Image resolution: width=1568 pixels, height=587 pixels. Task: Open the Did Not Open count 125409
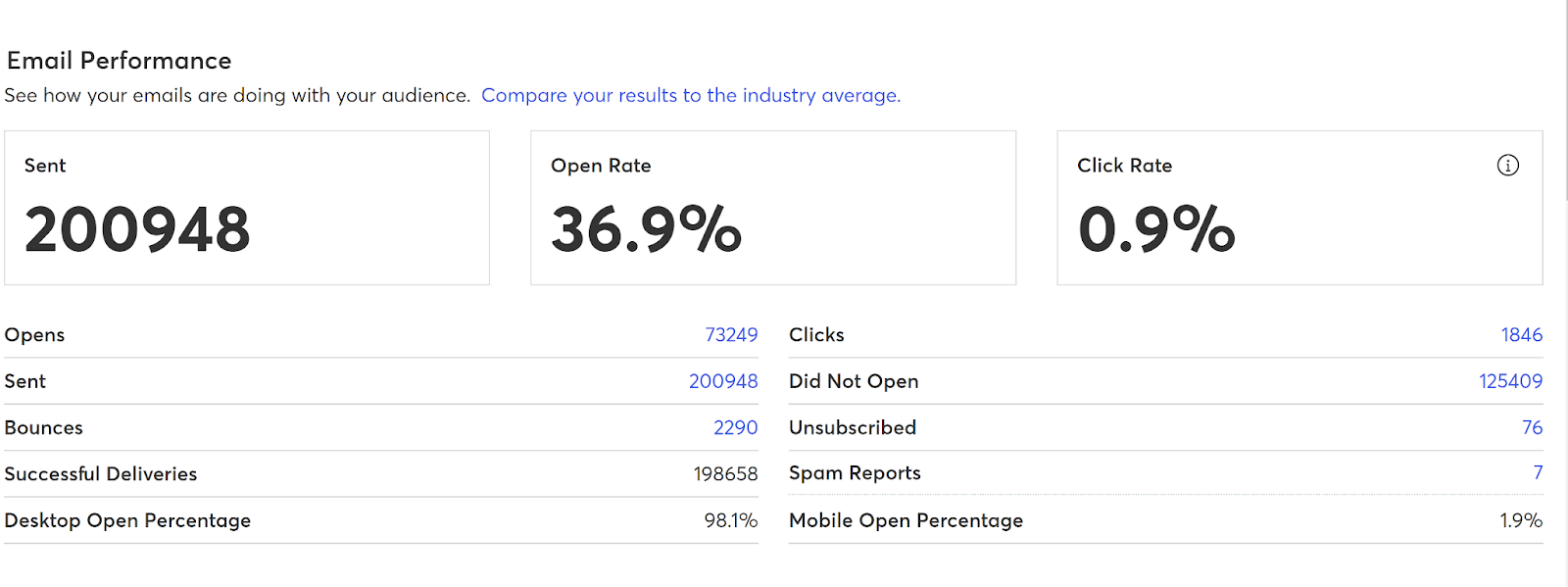click(x=1510, y=381)
